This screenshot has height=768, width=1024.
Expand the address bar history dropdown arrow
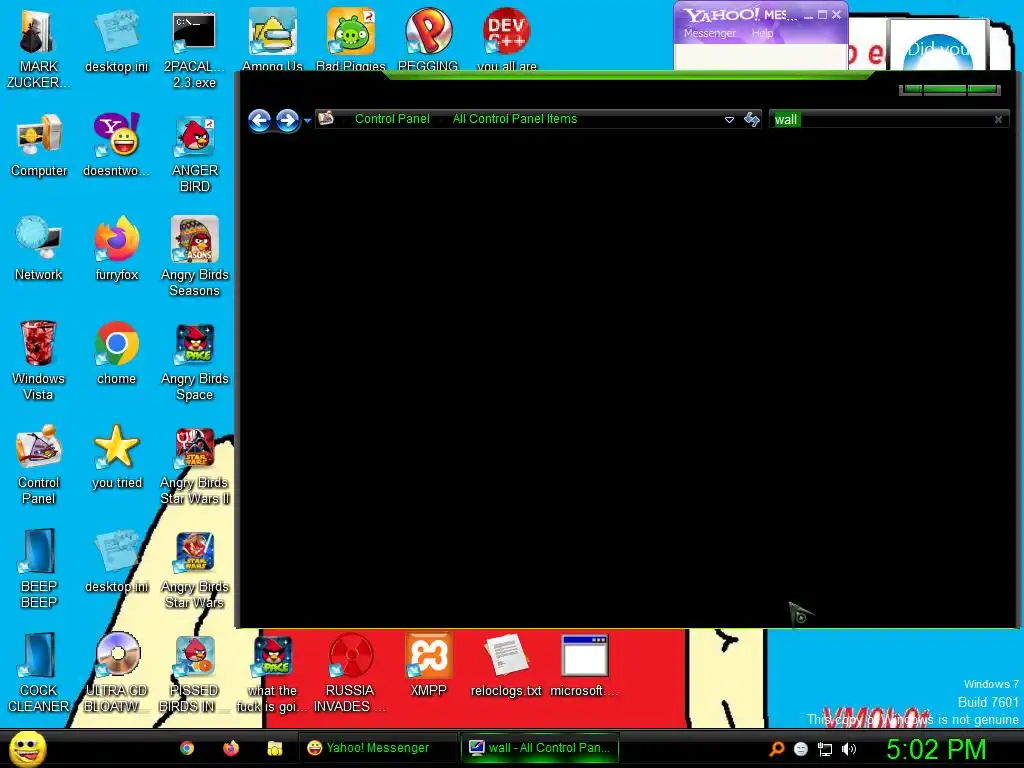(x=729, y=120)
